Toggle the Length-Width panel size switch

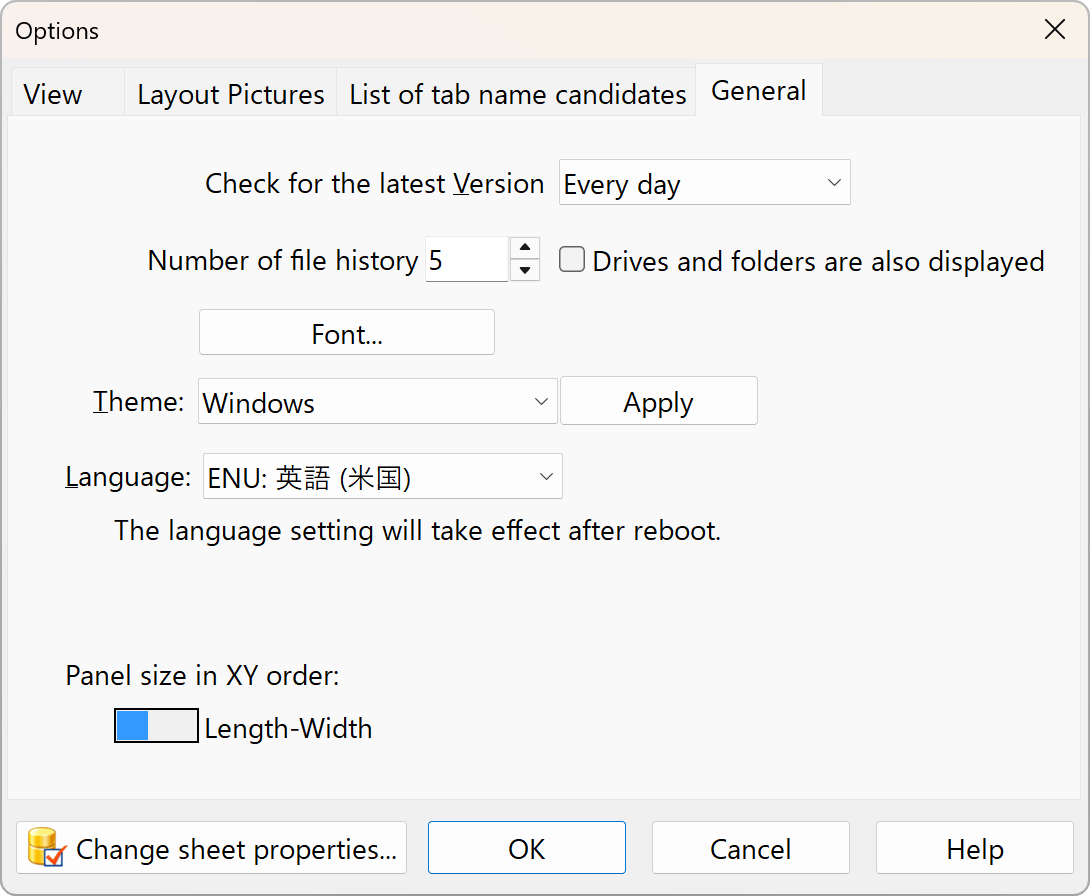tap(156, 727)
